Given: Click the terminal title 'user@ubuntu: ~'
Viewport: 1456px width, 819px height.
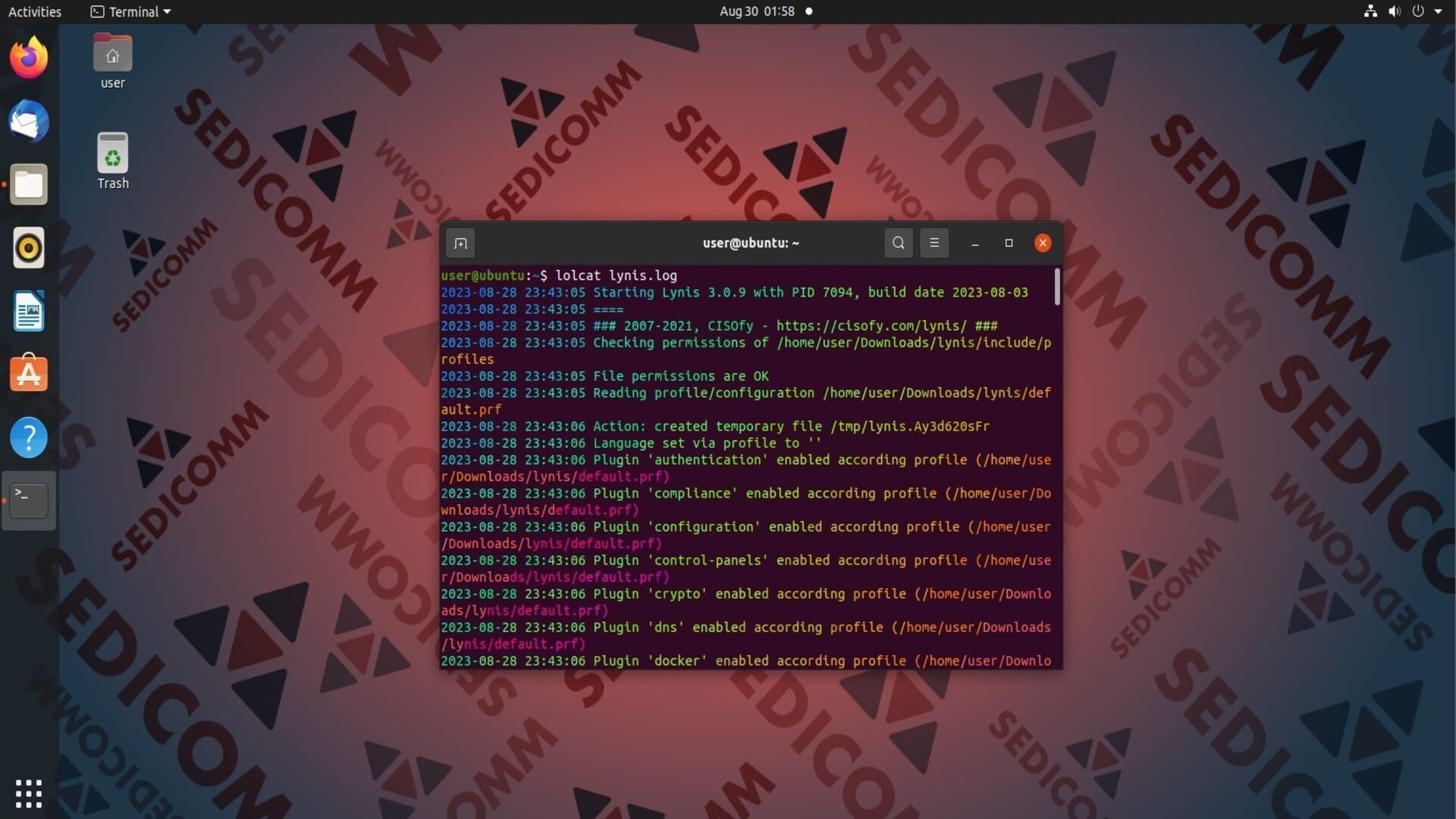Looking at the screenshot, I should tap(751, 243).
